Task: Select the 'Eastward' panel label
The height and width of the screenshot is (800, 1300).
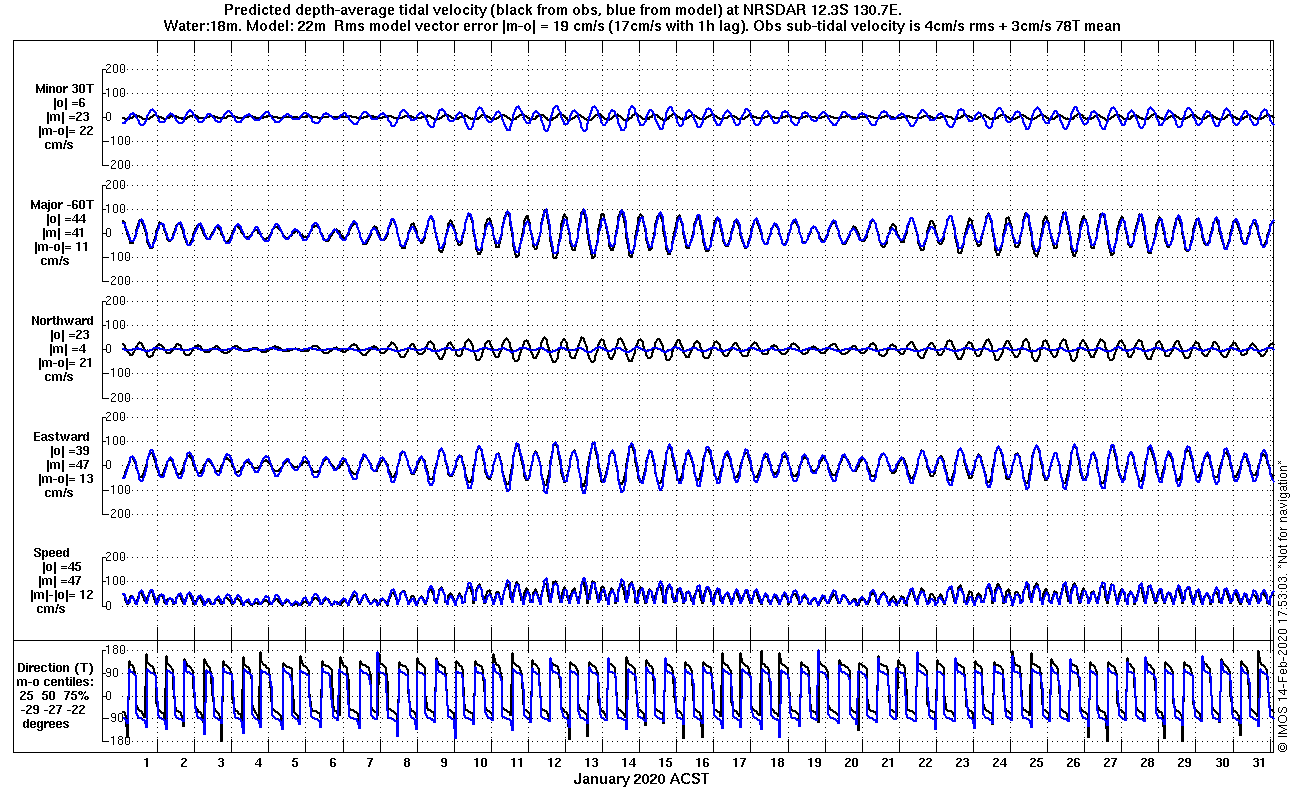Action: coord(62,437)
